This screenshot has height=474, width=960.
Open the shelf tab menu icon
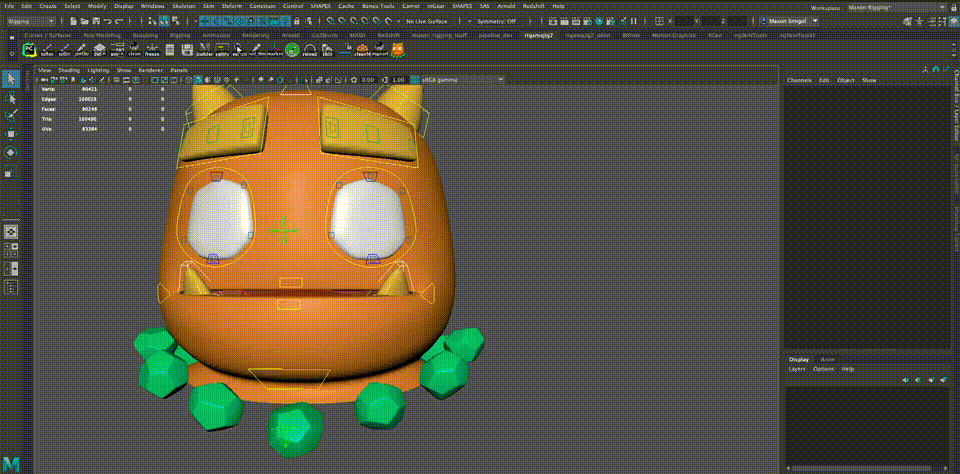(x=12, y=36)
